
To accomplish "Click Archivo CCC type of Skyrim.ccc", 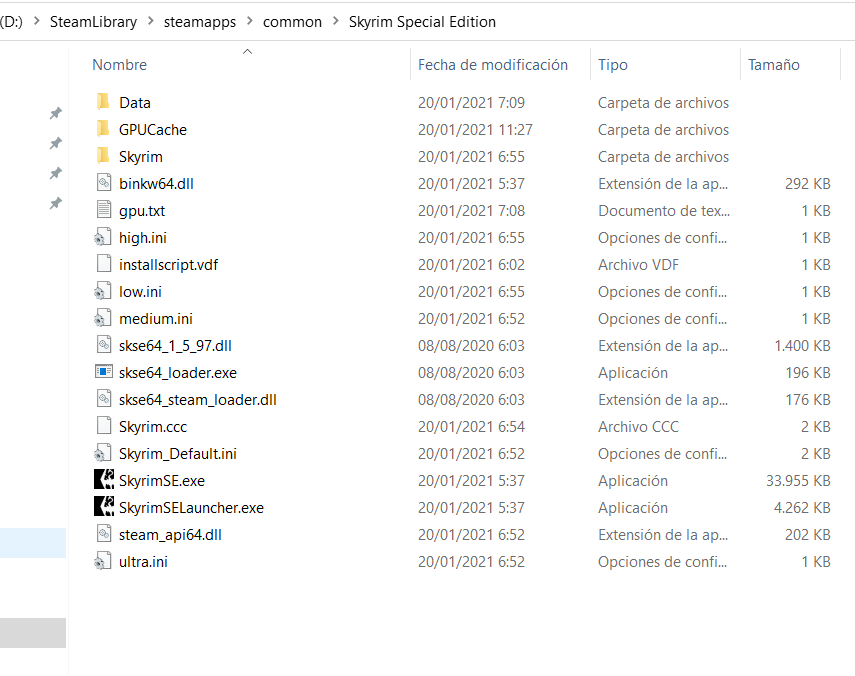I will coord(638,426).
